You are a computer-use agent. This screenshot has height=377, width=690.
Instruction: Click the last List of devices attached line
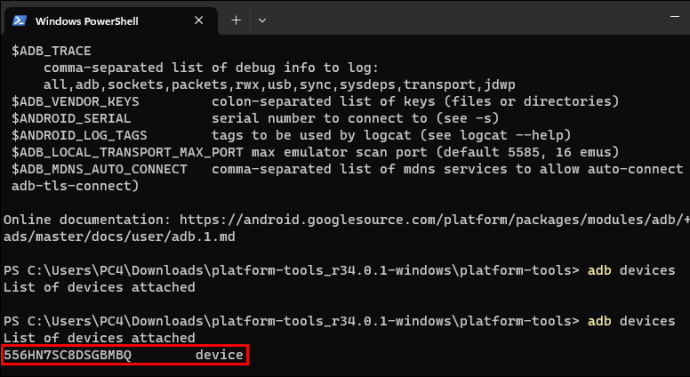pyautogui.click(x=99, y=338)
